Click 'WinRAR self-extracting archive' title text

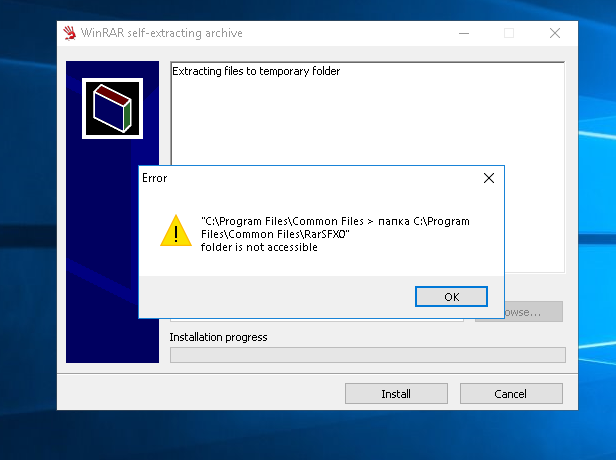coord(161,33)
